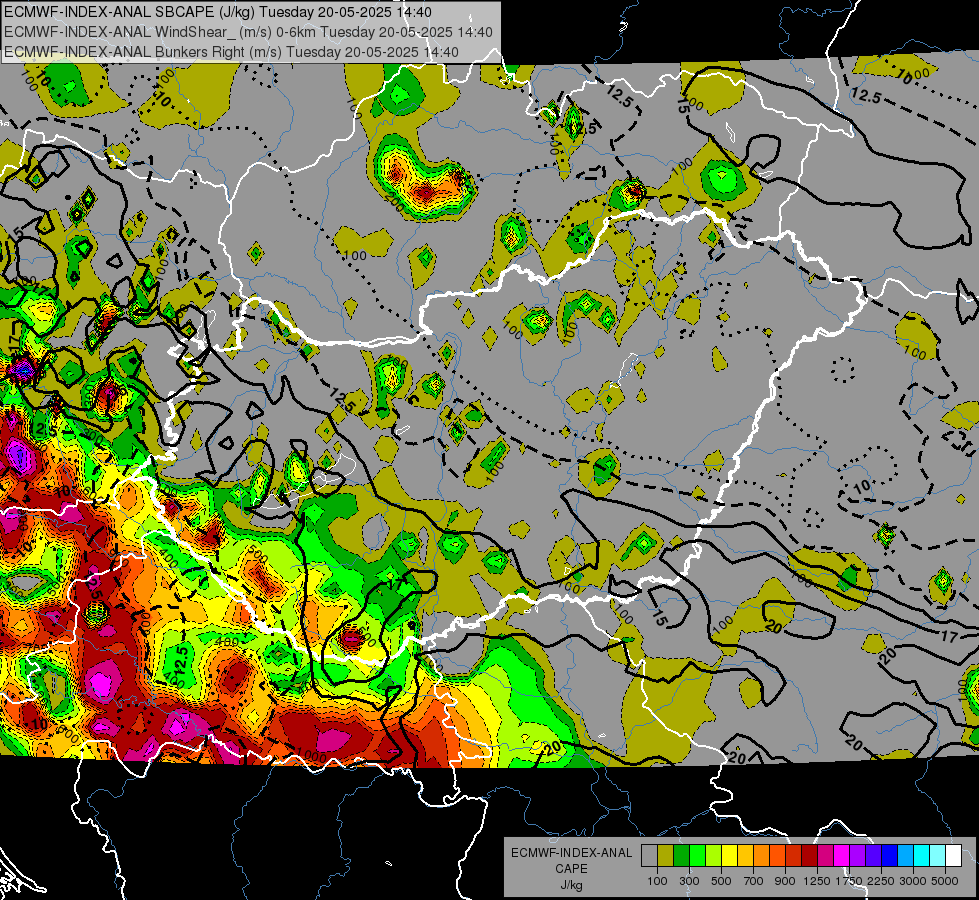
Task: Click the J/kg unit label
Action: tap(571, 885)
